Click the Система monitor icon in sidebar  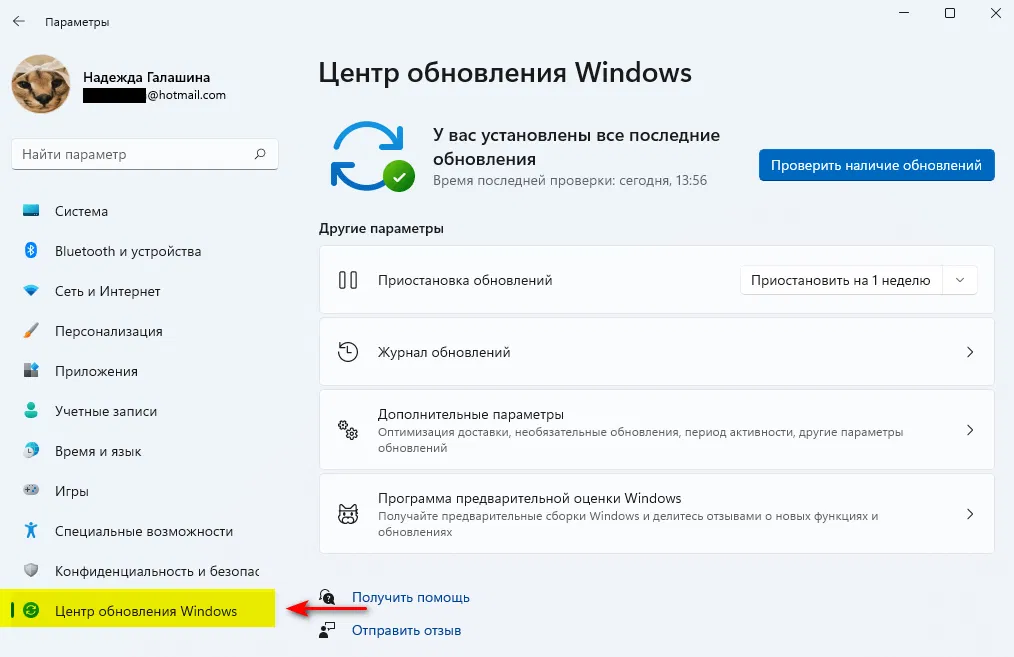coord(31,211)
